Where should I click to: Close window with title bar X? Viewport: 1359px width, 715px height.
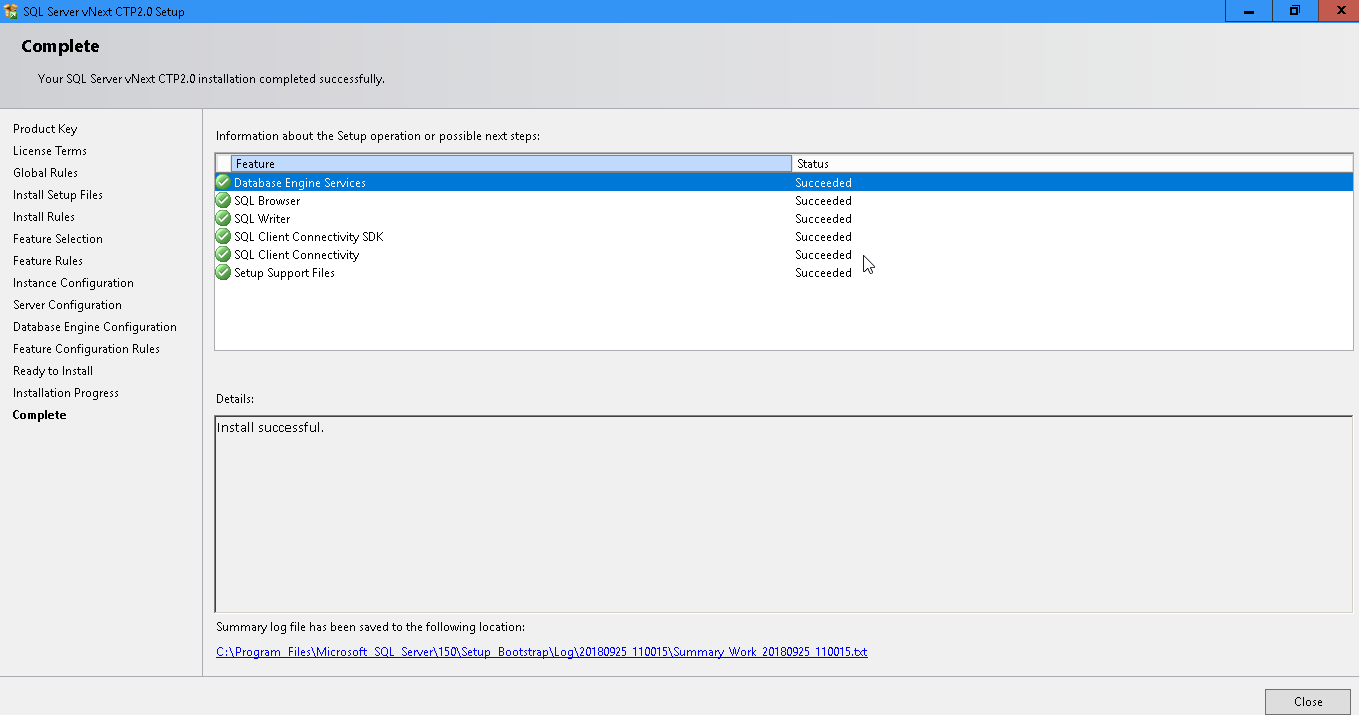pos(1338,10)
